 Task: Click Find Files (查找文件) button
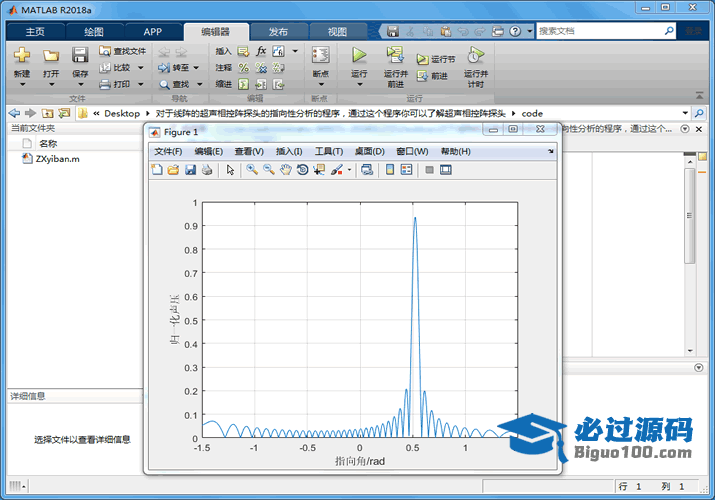pyautogui.click(x=123, y=51)
